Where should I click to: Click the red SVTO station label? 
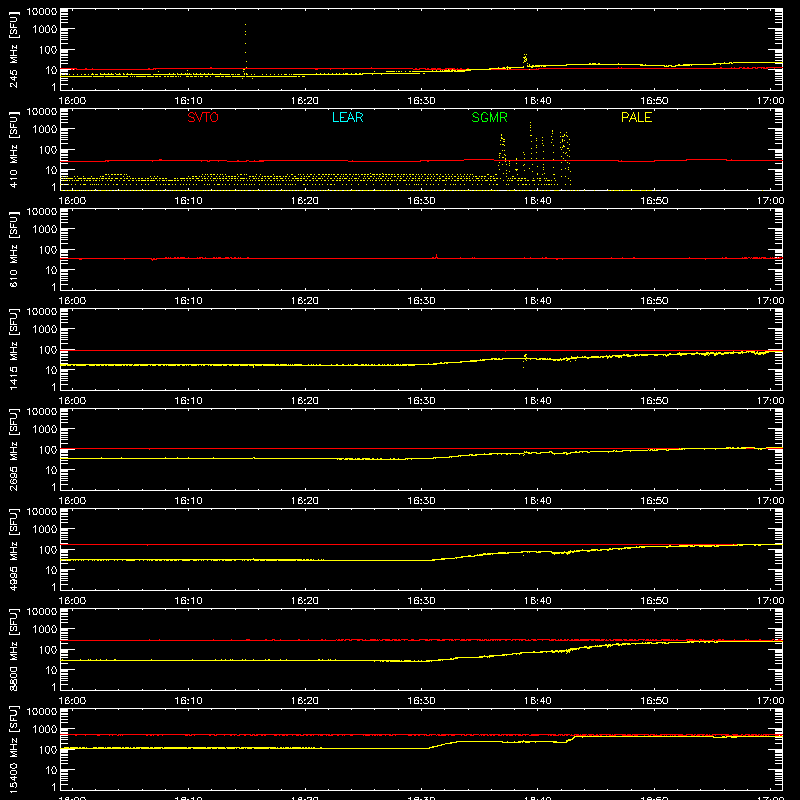coord(203,117)
